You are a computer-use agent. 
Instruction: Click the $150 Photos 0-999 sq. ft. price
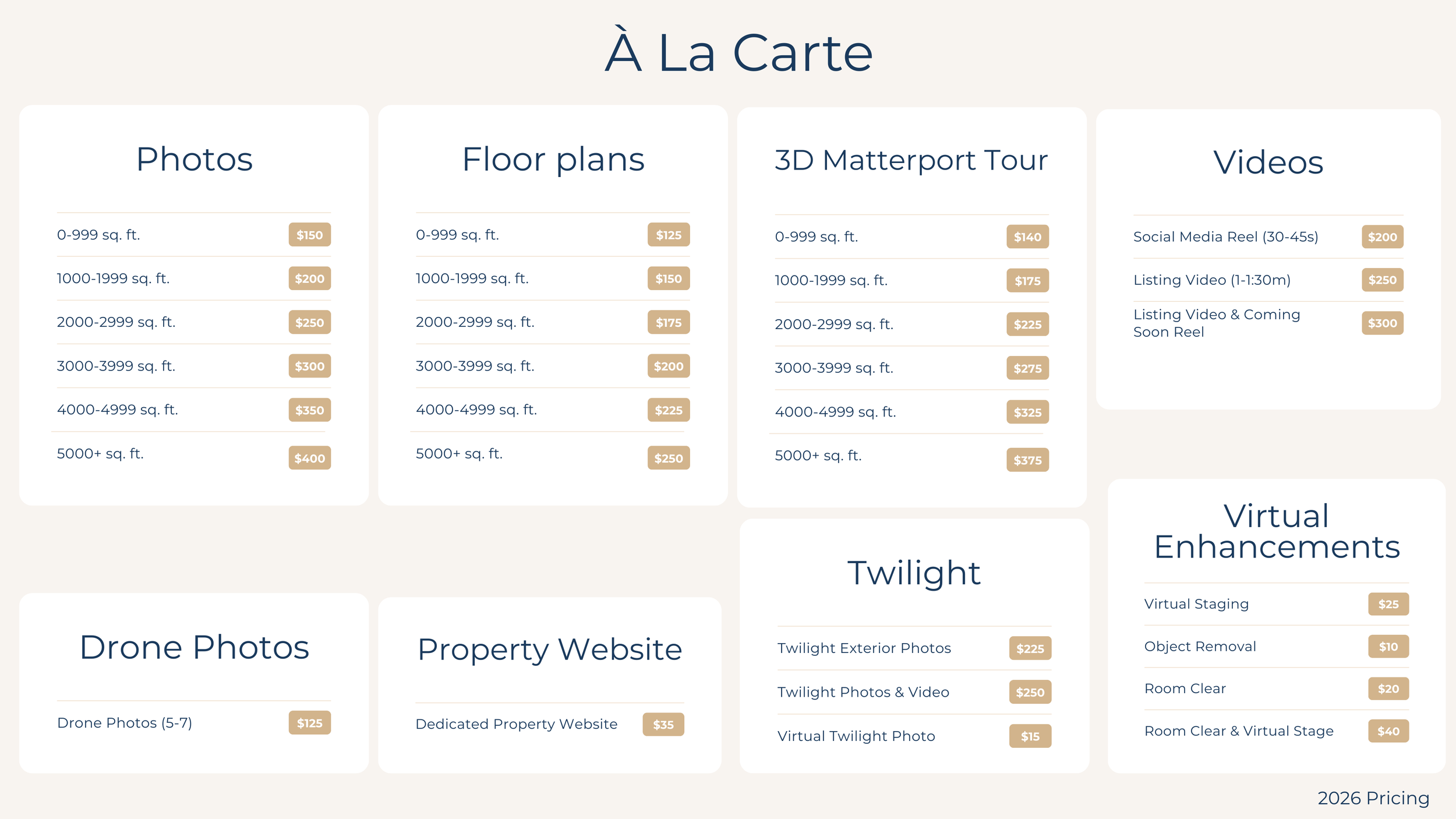click(x=309, y=235)
